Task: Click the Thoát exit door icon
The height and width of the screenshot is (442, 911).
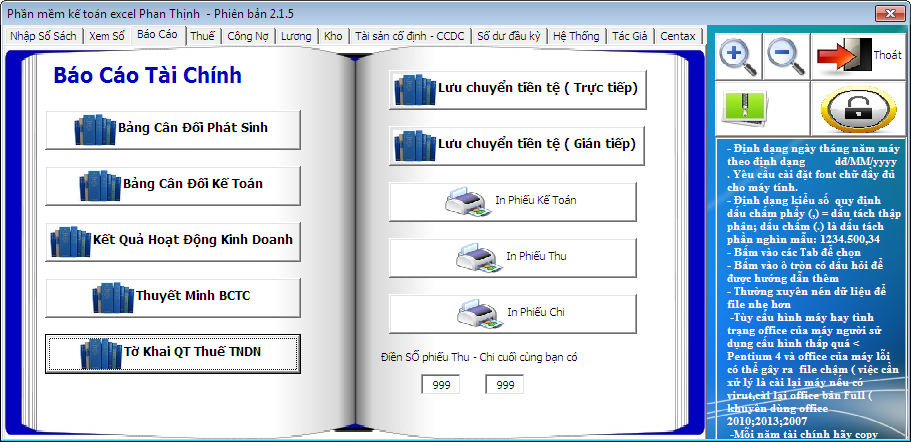Action: [x=859, y=56]
